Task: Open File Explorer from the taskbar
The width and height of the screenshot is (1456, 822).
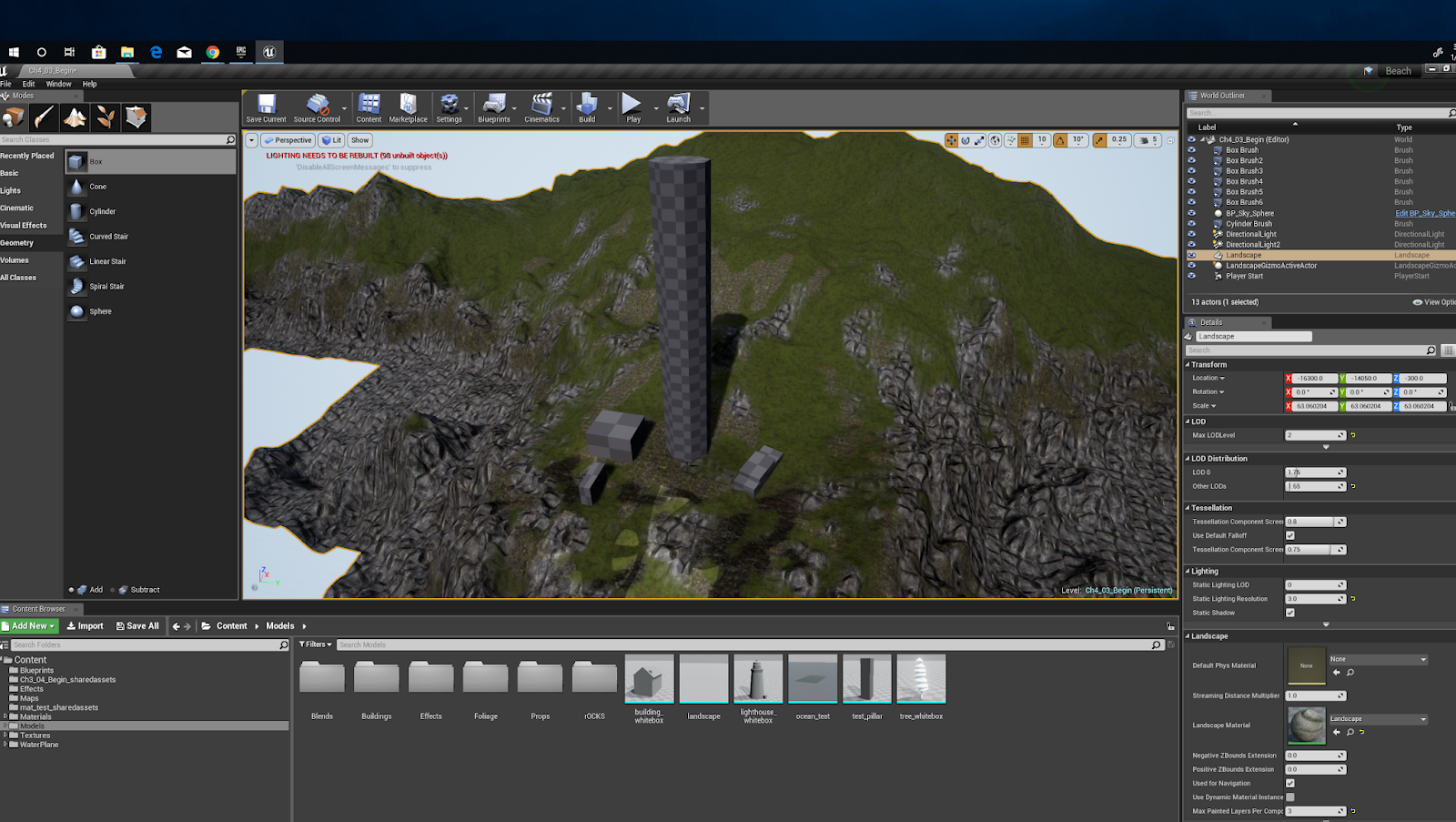Action: pyautogui.click(x=127, y=52)
